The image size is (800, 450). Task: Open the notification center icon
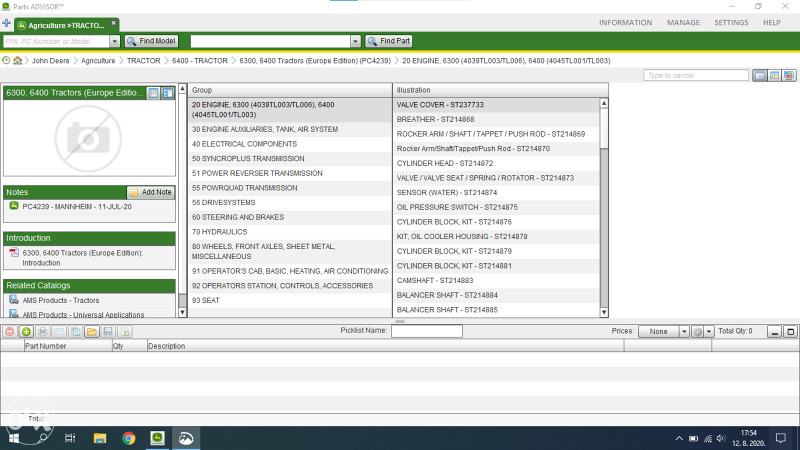tap(781, 438)
